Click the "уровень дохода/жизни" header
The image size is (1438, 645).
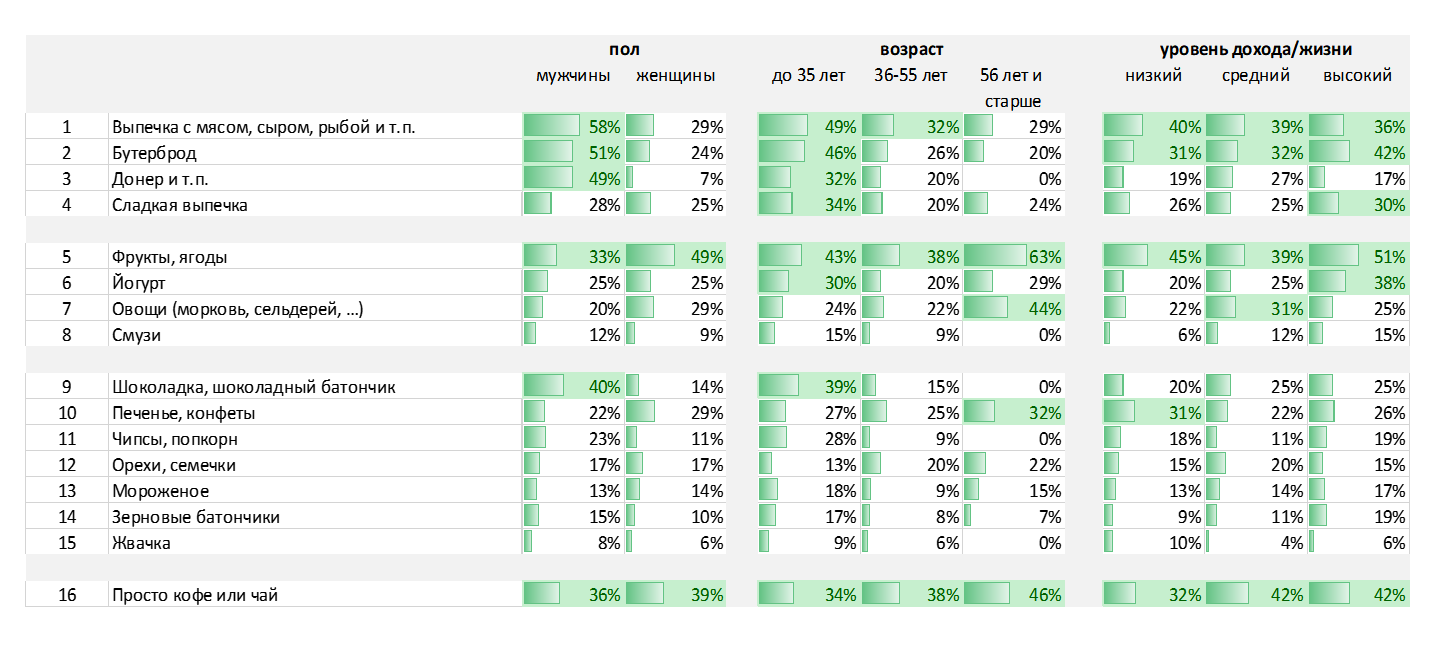tap(1256, 49)
